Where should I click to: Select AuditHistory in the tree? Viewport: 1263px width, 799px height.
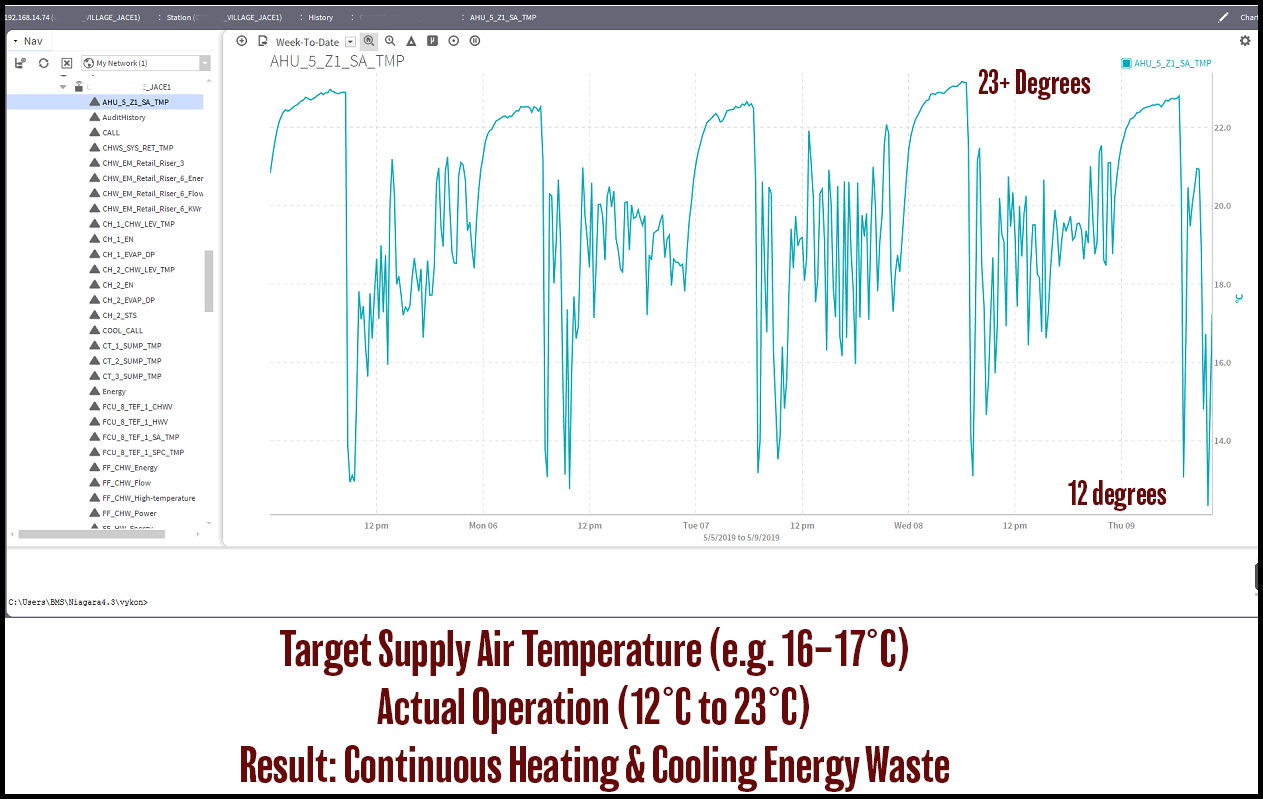point(123,117)
